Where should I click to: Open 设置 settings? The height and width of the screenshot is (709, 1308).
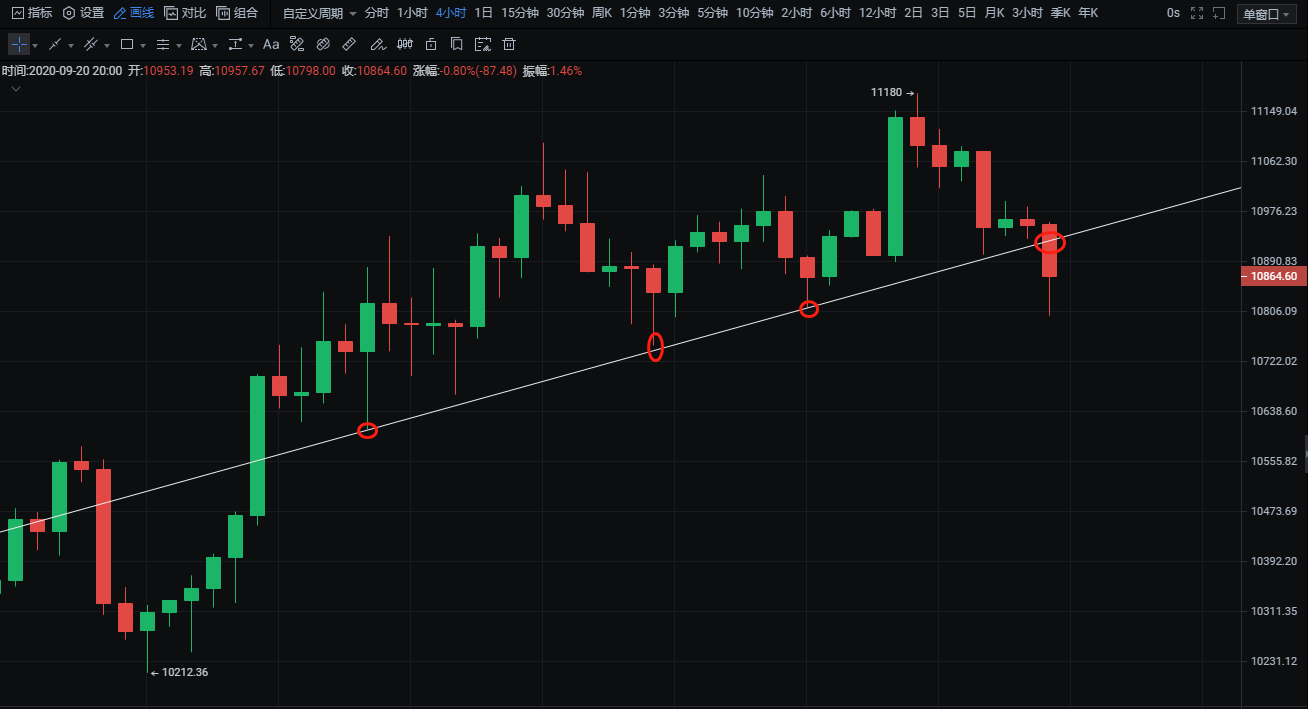(x=83, y=13)
